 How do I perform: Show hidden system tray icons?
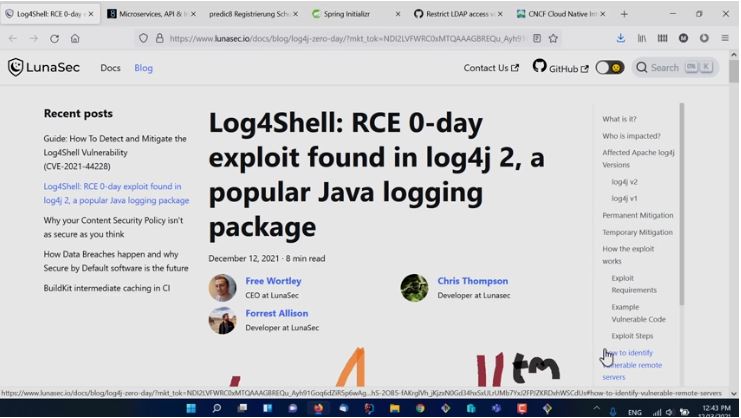[x=596, y=409]
